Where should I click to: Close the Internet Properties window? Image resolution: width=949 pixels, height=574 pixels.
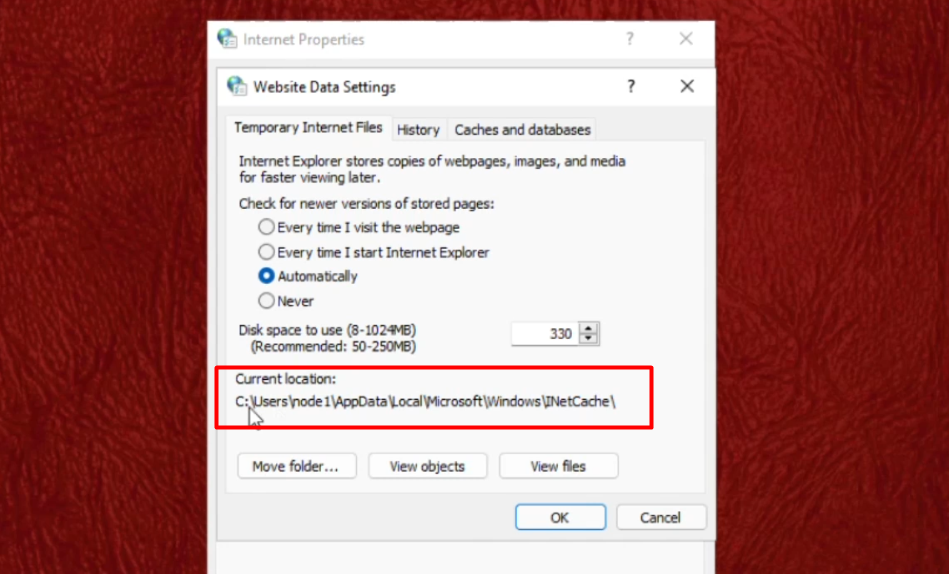point(685,39)
